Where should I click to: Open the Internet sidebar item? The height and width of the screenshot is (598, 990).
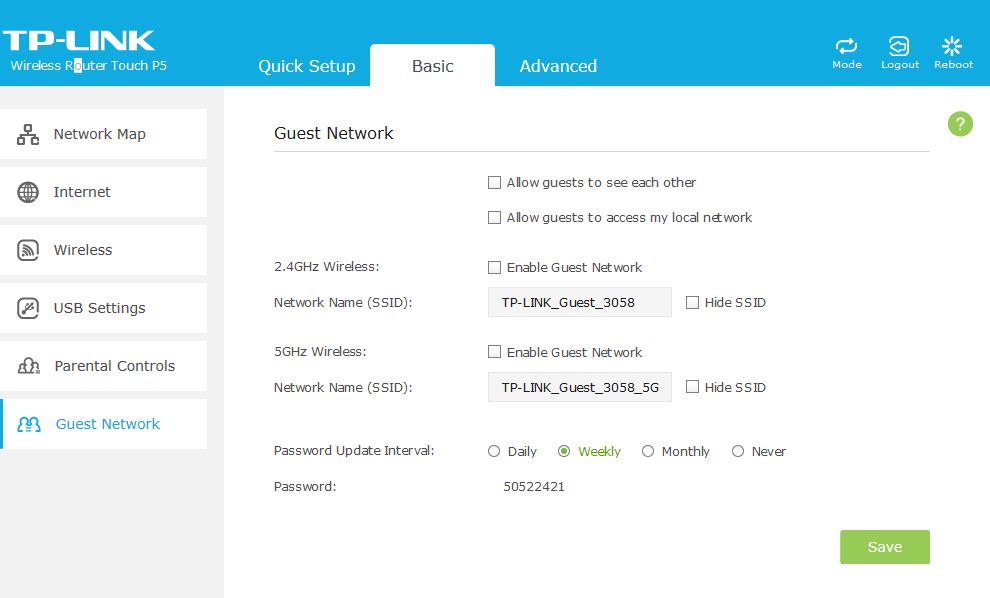[104, 192]
